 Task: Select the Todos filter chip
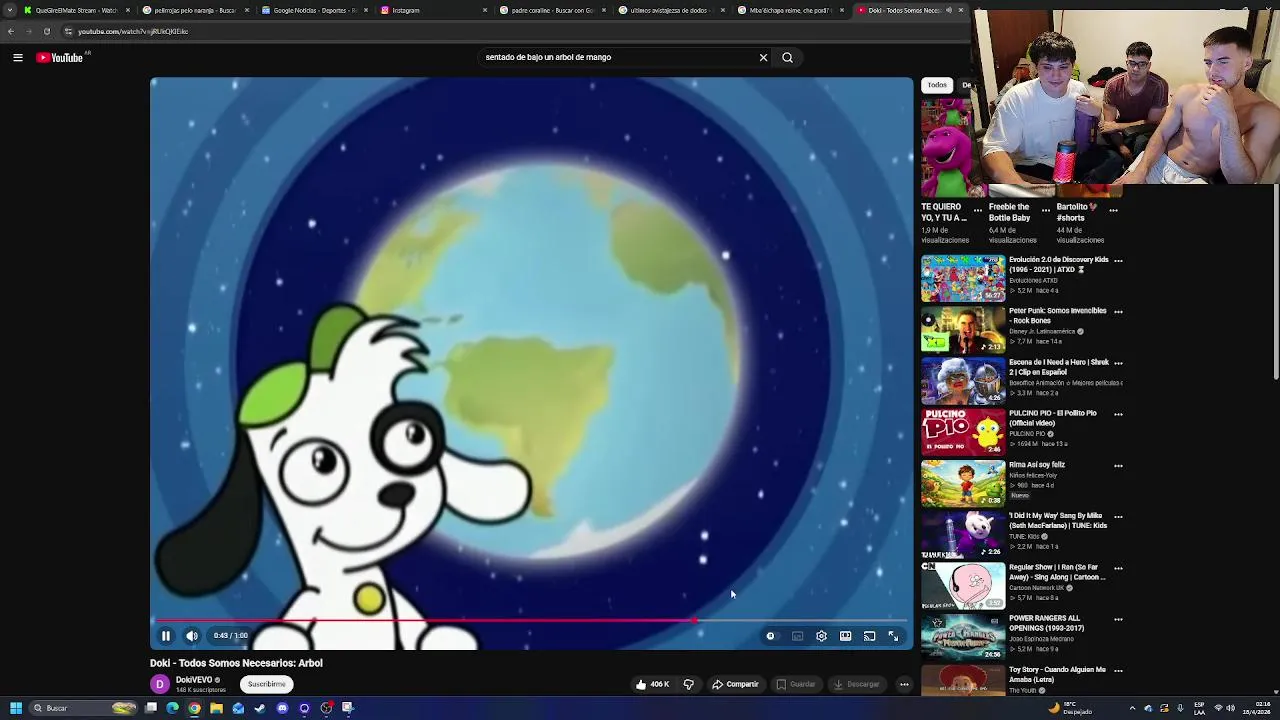coord(937,85)
